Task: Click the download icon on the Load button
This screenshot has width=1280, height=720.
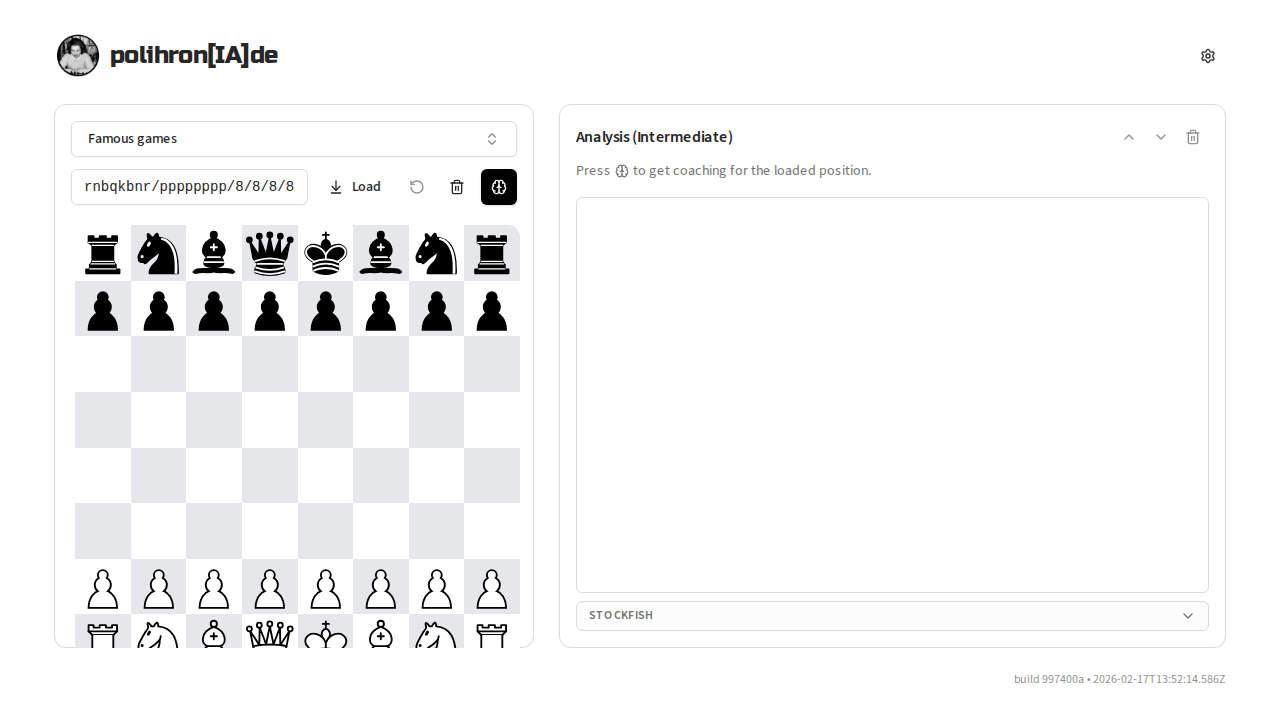Action: coord(337,187)
